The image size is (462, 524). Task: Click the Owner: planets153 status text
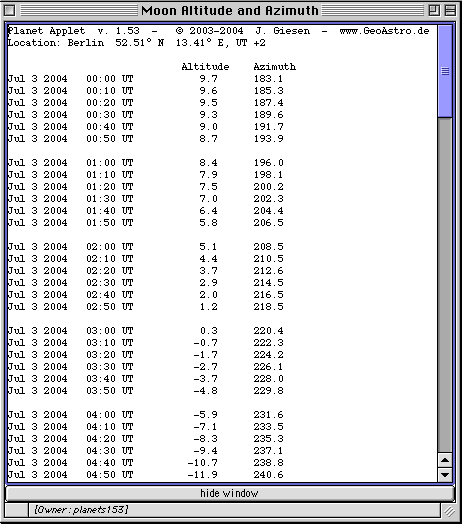click(81, 510)
